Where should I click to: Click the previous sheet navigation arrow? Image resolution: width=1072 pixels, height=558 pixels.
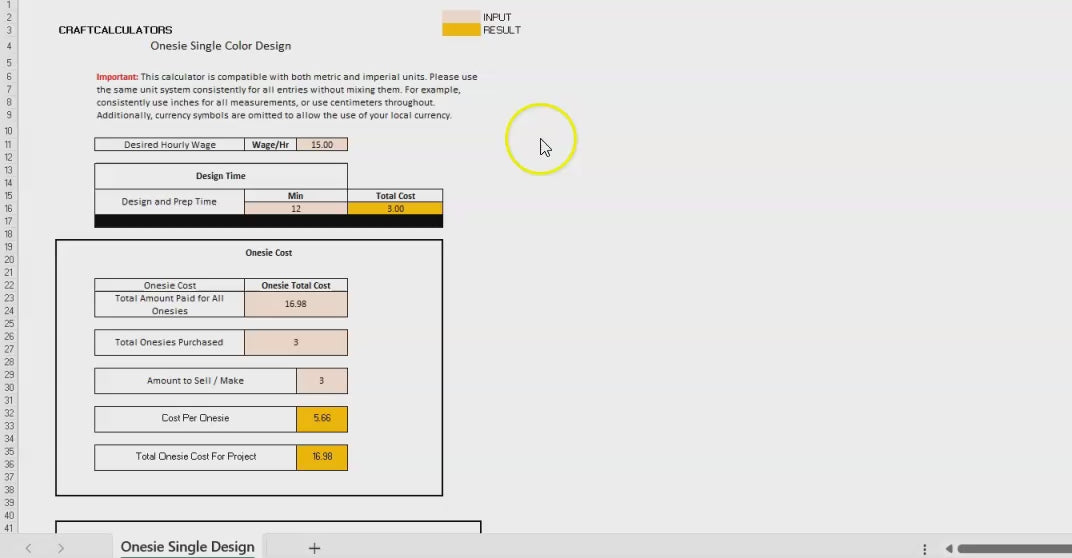pyautogui.click(x=28, y=548)
